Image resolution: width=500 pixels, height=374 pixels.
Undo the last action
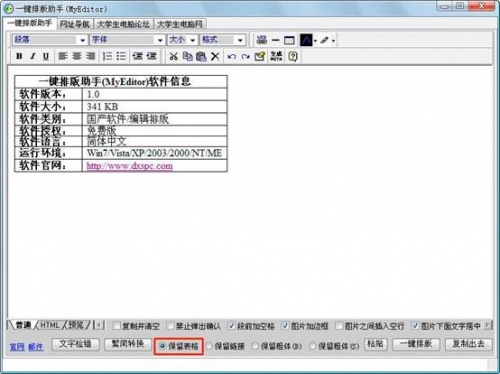click(232, 57)
